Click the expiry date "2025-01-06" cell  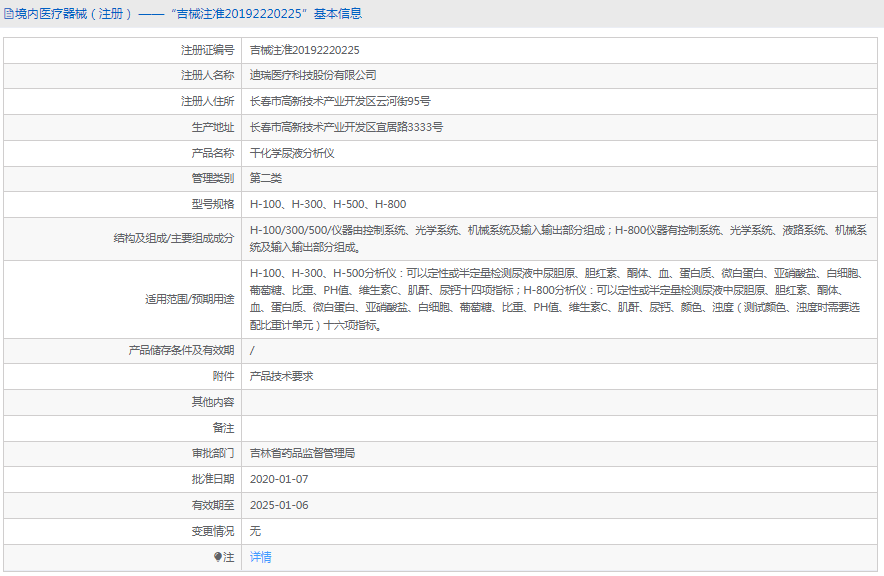tap(282, 505)
